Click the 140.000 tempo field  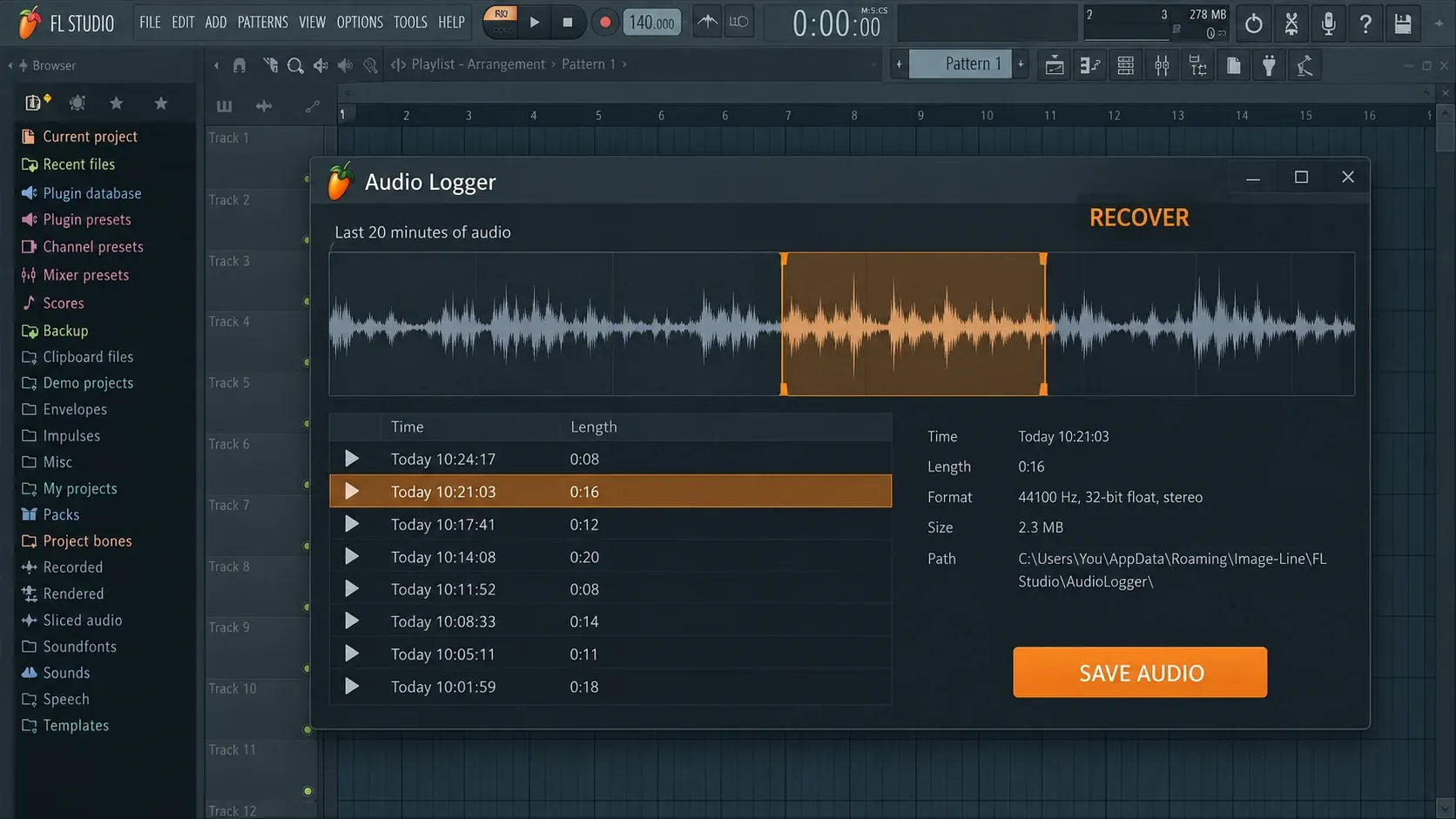652,23
